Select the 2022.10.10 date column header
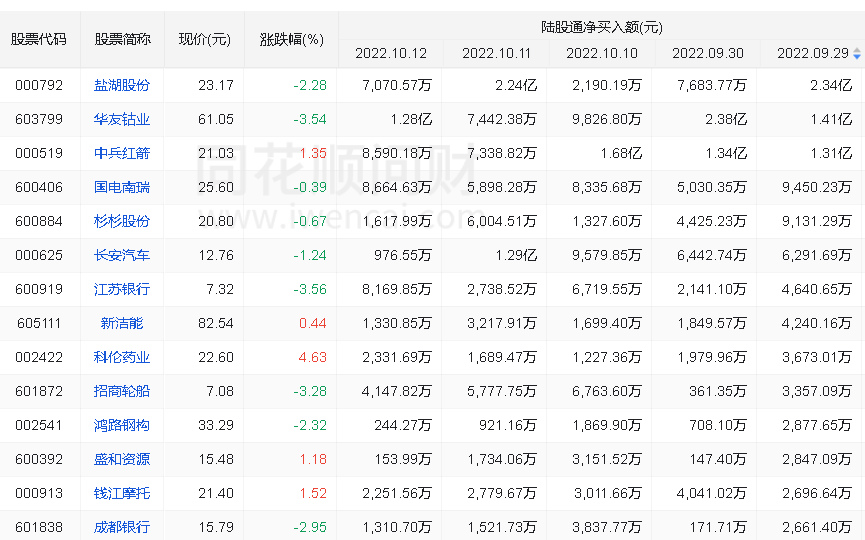The width and height of the screenshot is (865, 540). point(602,54)
